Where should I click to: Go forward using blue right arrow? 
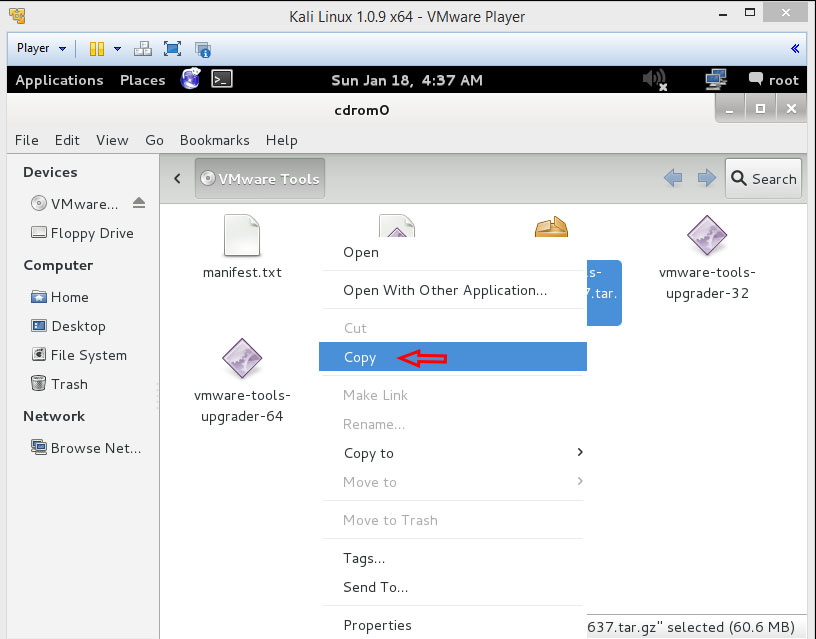(706, 178)
